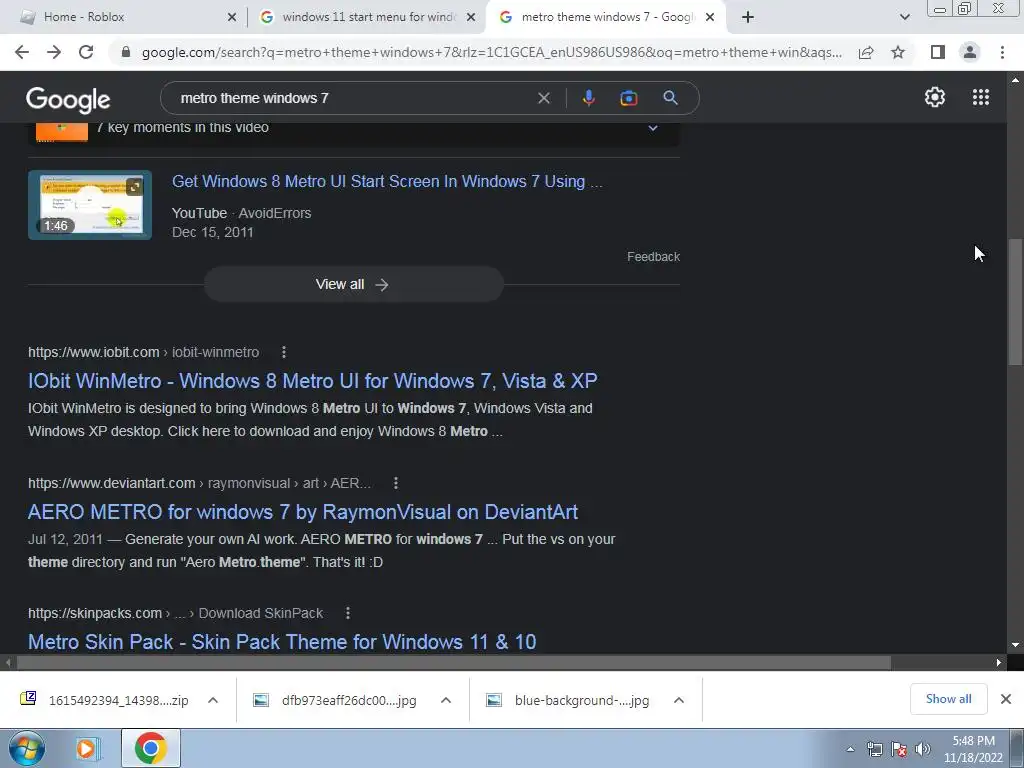Switch to the Home - Roblox tab

(124, 17)
